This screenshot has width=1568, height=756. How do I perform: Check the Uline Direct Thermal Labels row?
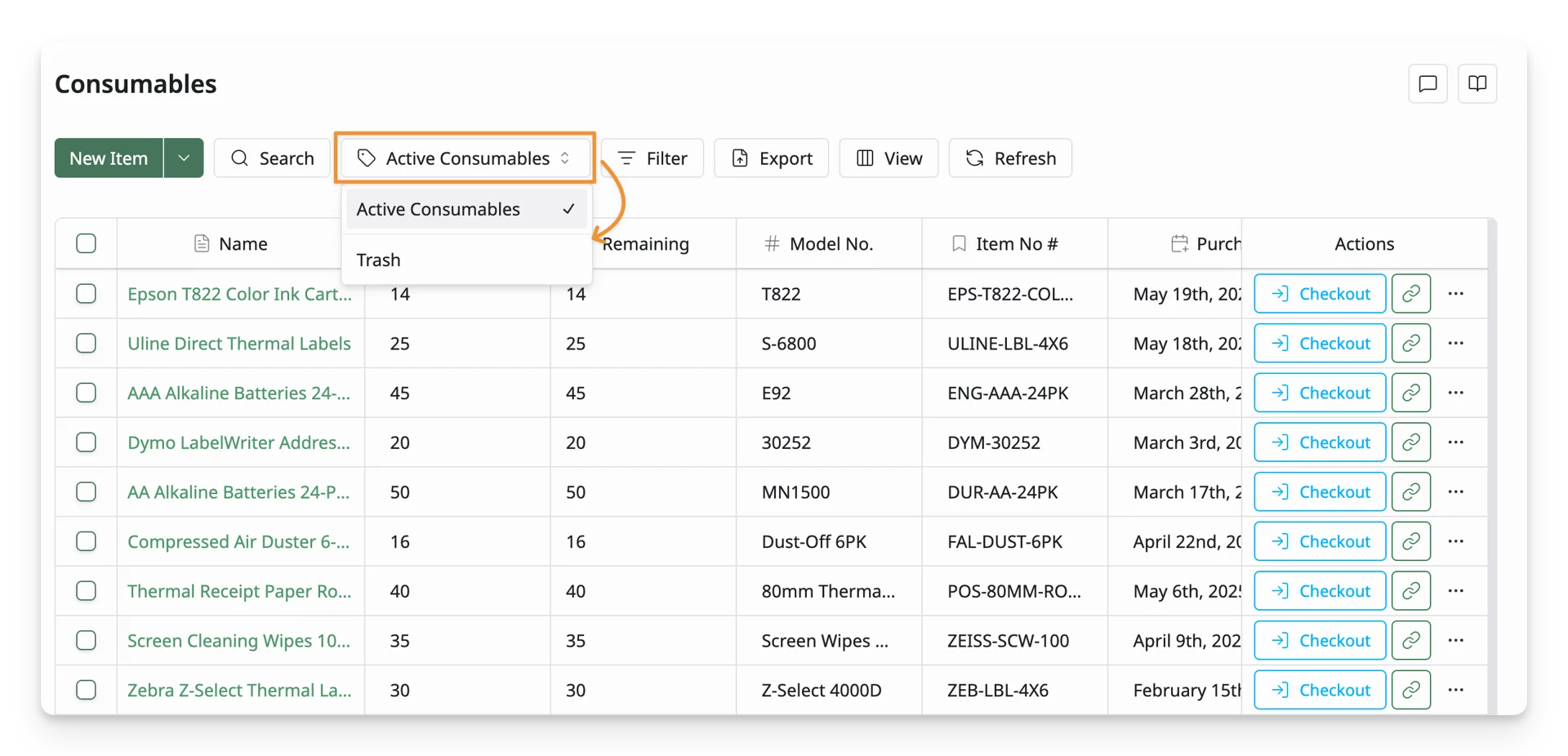86,343
